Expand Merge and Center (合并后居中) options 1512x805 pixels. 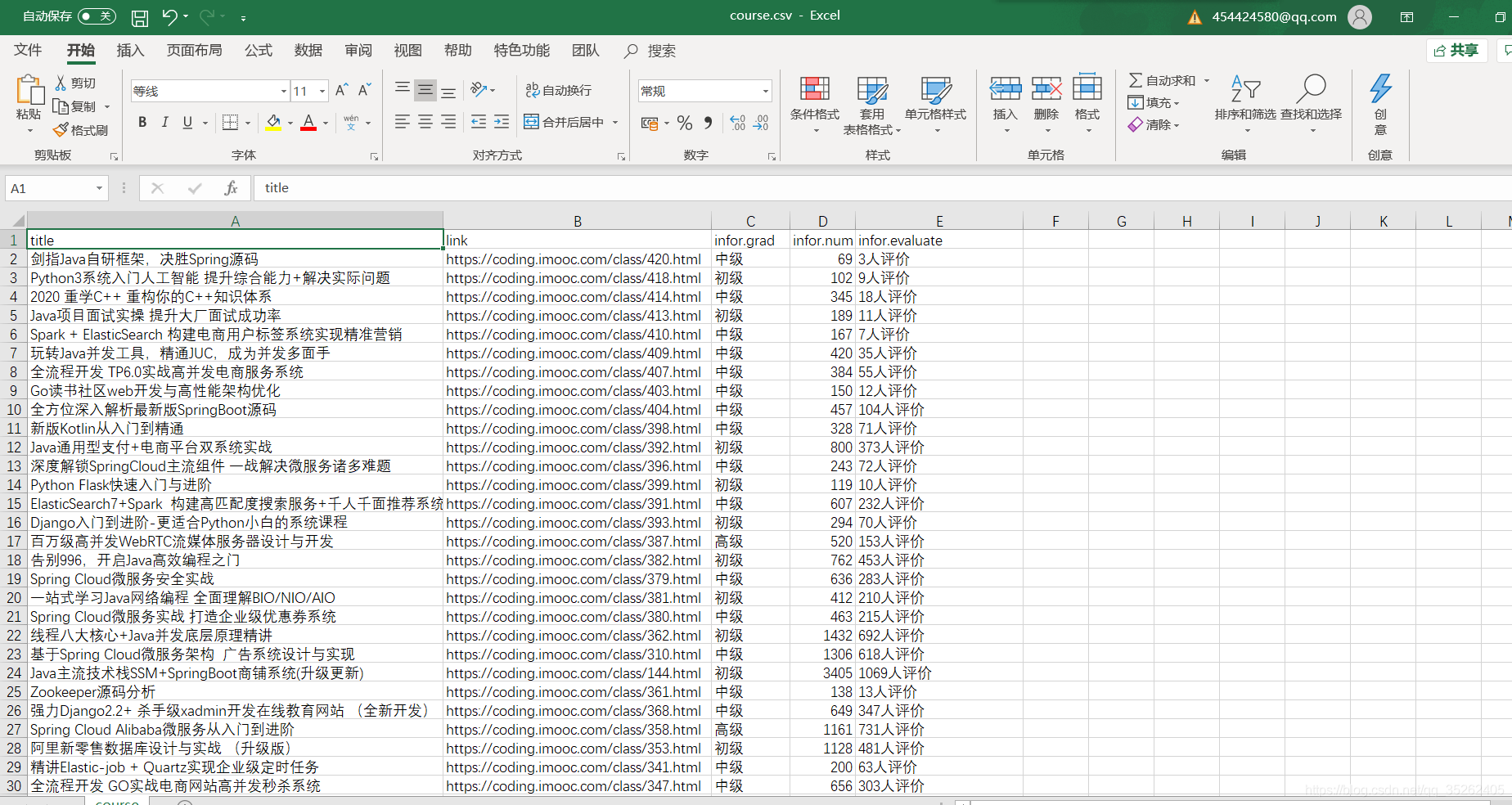tap(615, 123)
